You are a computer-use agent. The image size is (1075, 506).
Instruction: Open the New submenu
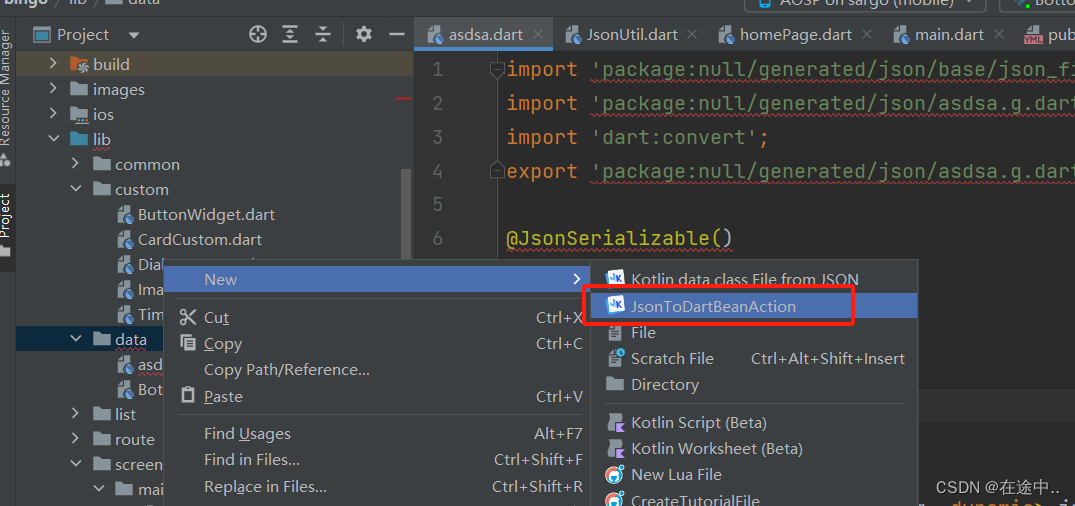(379, 279)
